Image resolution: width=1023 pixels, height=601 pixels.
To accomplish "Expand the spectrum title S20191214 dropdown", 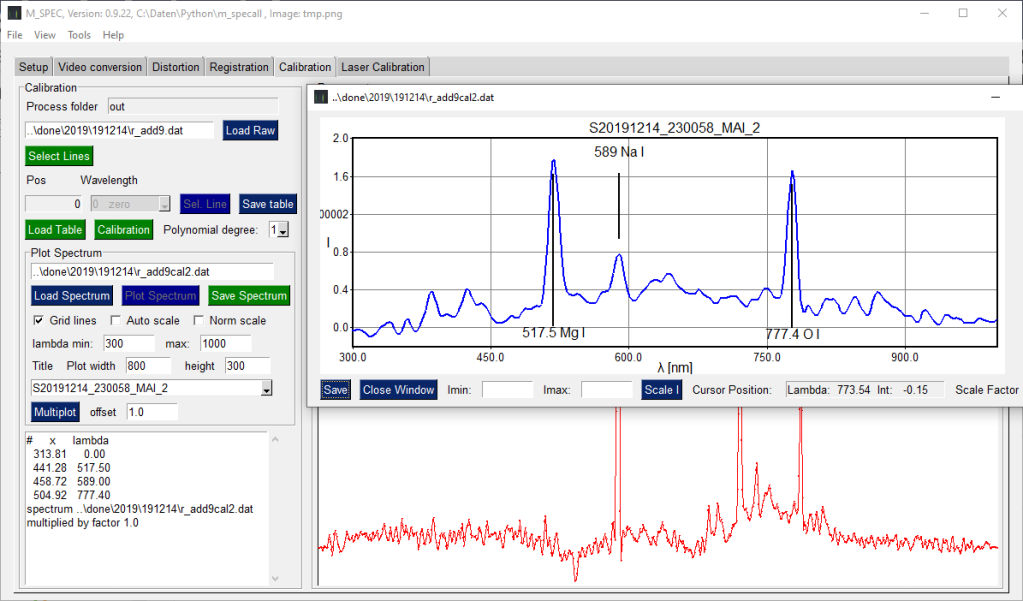I will tap(267, 389).
